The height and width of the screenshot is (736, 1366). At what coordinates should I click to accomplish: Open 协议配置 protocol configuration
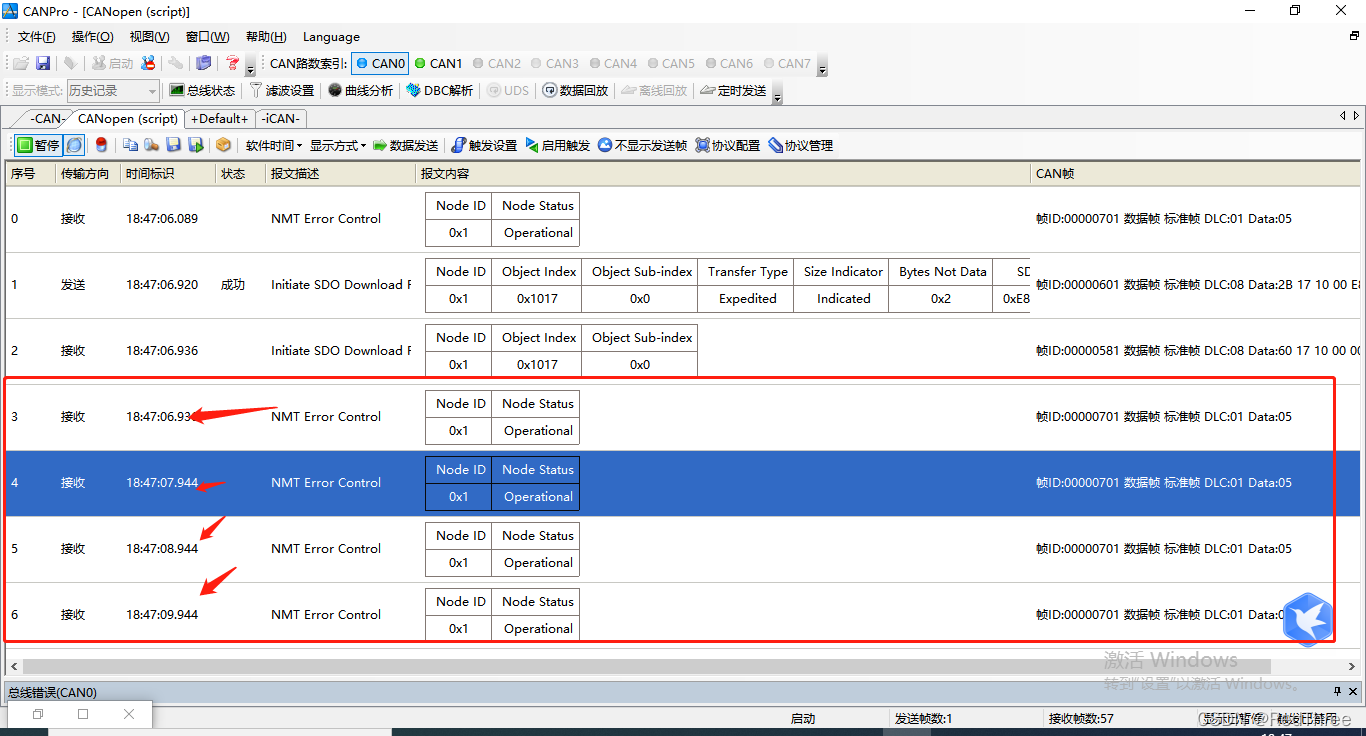point(728,145)
